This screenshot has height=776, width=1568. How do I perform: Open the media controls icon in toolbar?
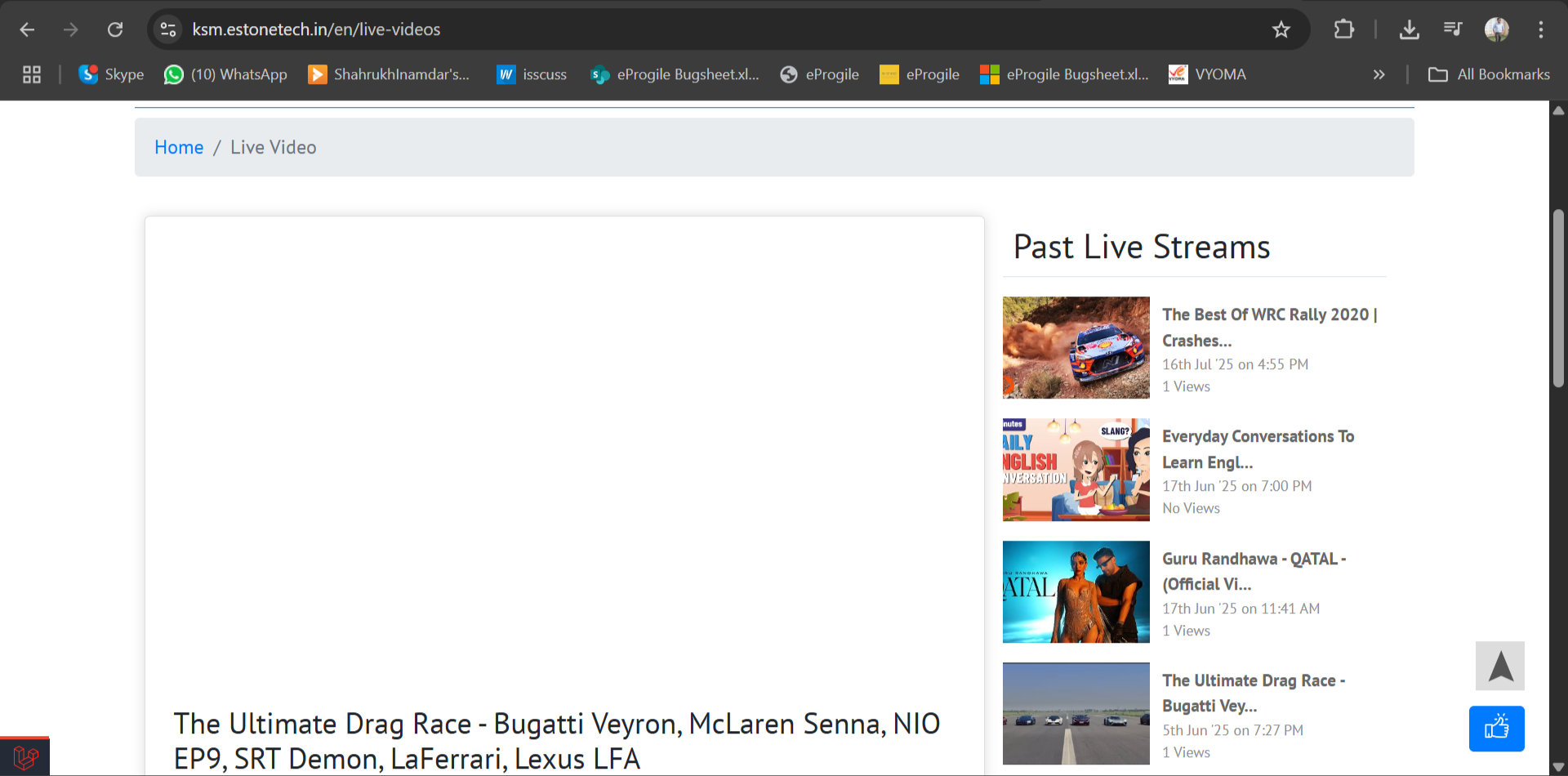1452,30
